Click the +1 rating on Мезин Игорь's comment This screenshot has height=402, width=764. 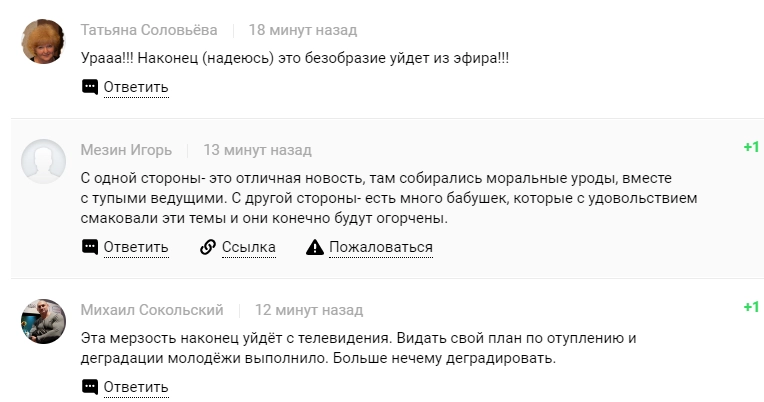coord(751,148)
